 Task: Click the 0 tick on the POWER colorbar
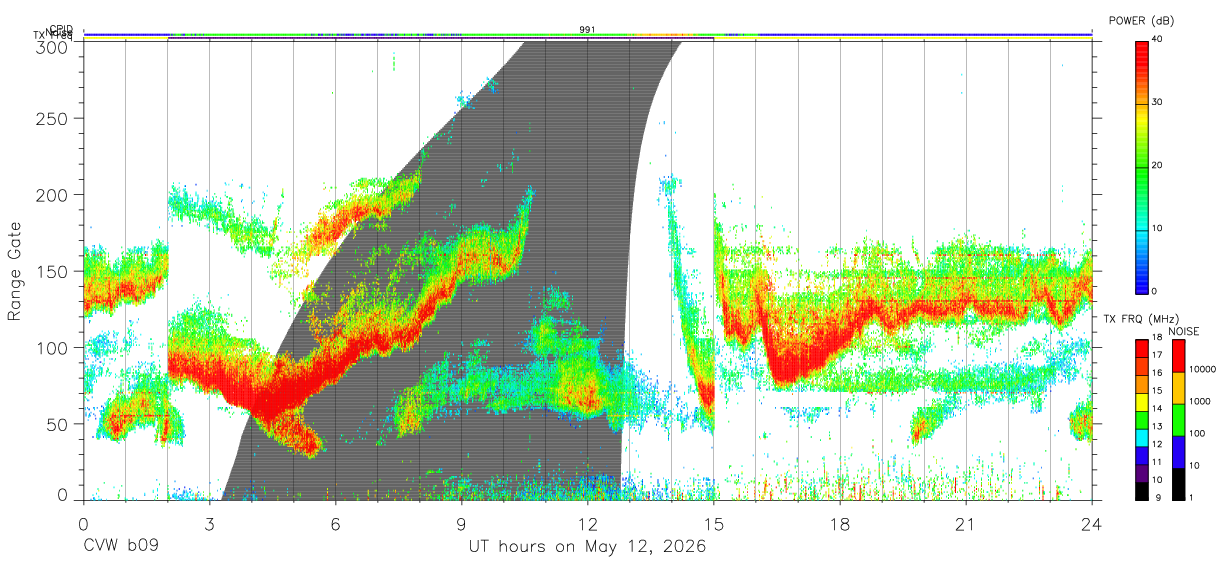[x=1156, y=291]
